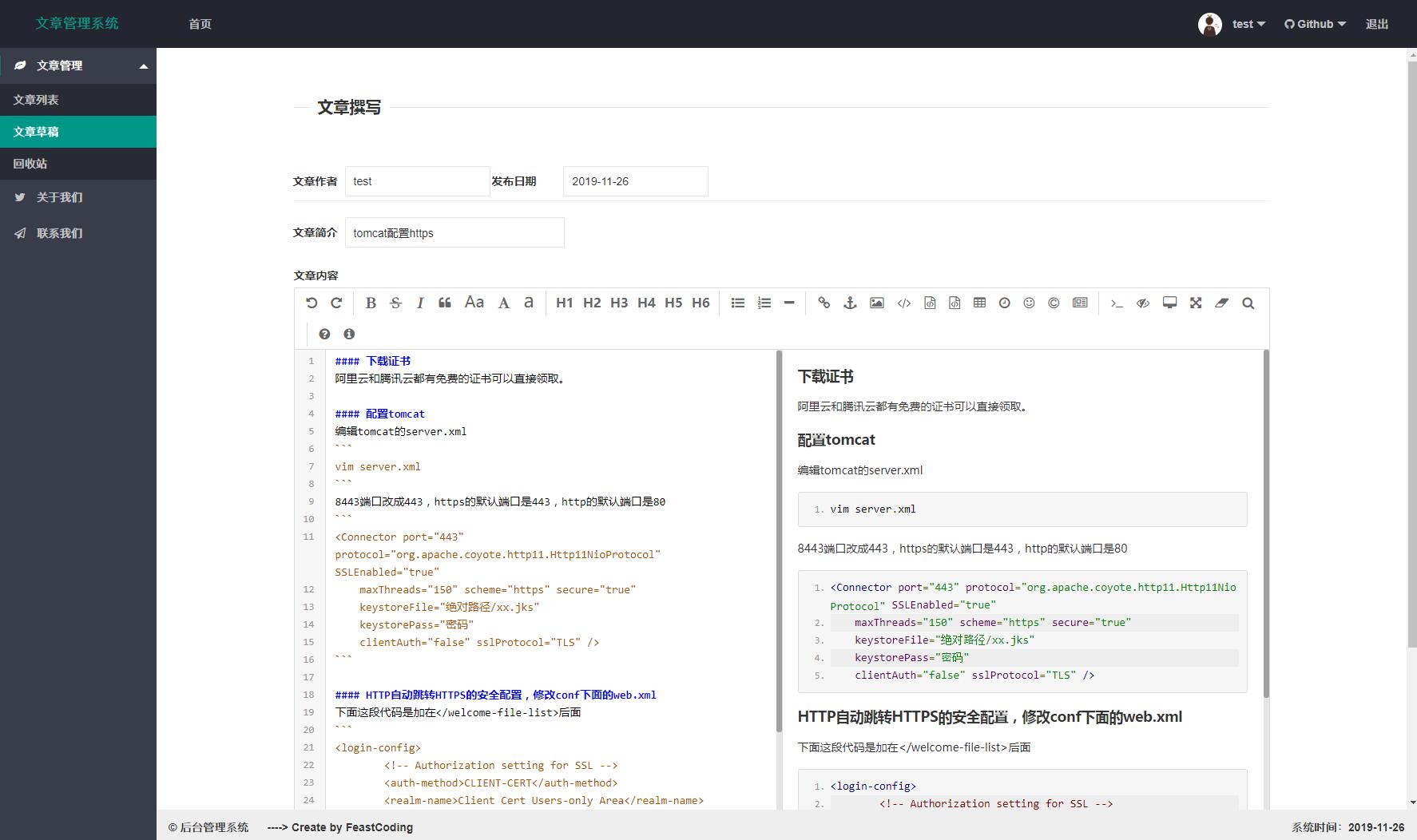Insert H4 heading
The height and width of the screenshot is (840, 1417).
click(x=646, y=303)
